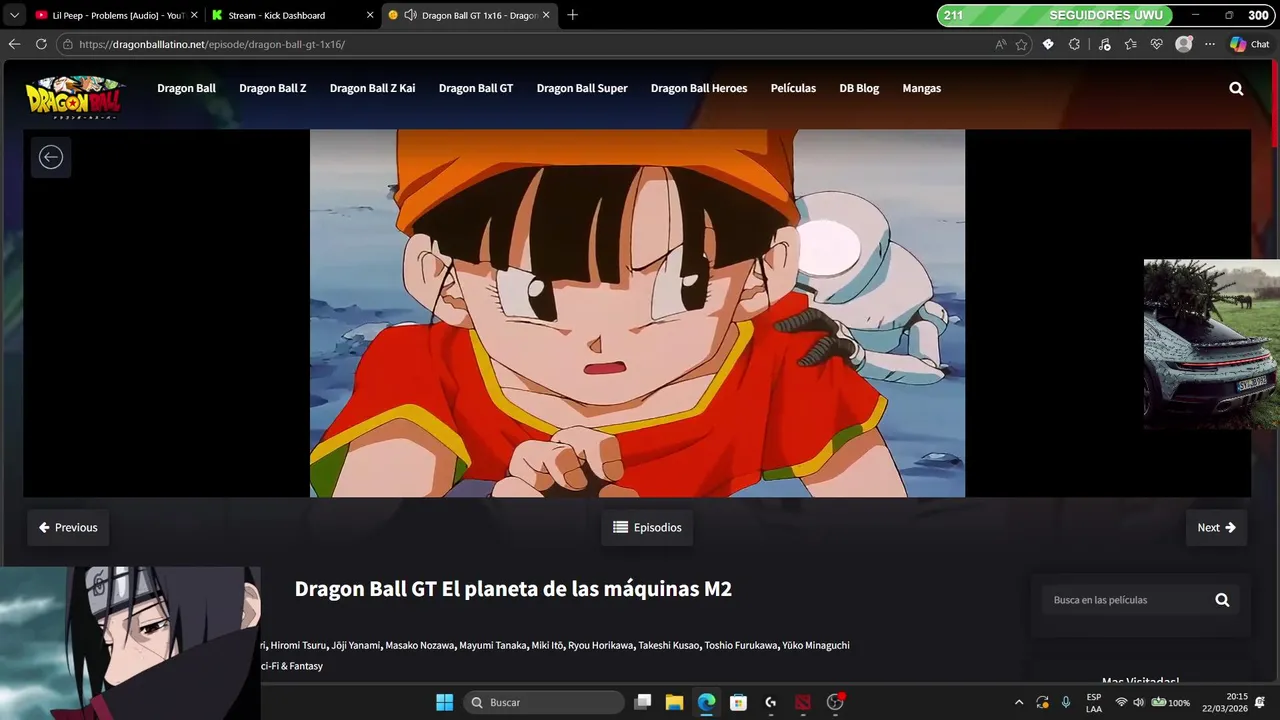
Task: Open the Edge profile avatar
Action: 1184,44
